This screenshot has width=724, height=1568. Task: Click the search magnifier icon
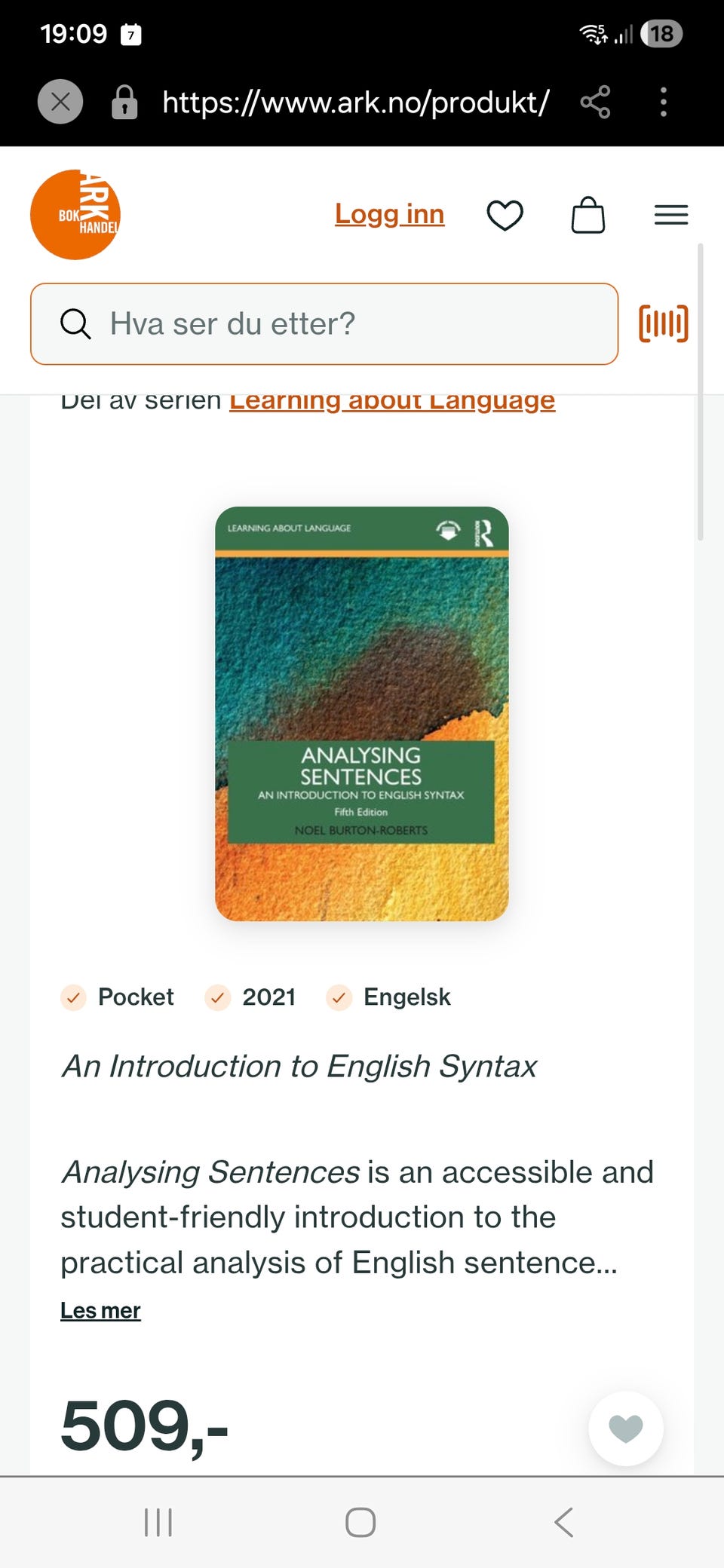point(75,324)
